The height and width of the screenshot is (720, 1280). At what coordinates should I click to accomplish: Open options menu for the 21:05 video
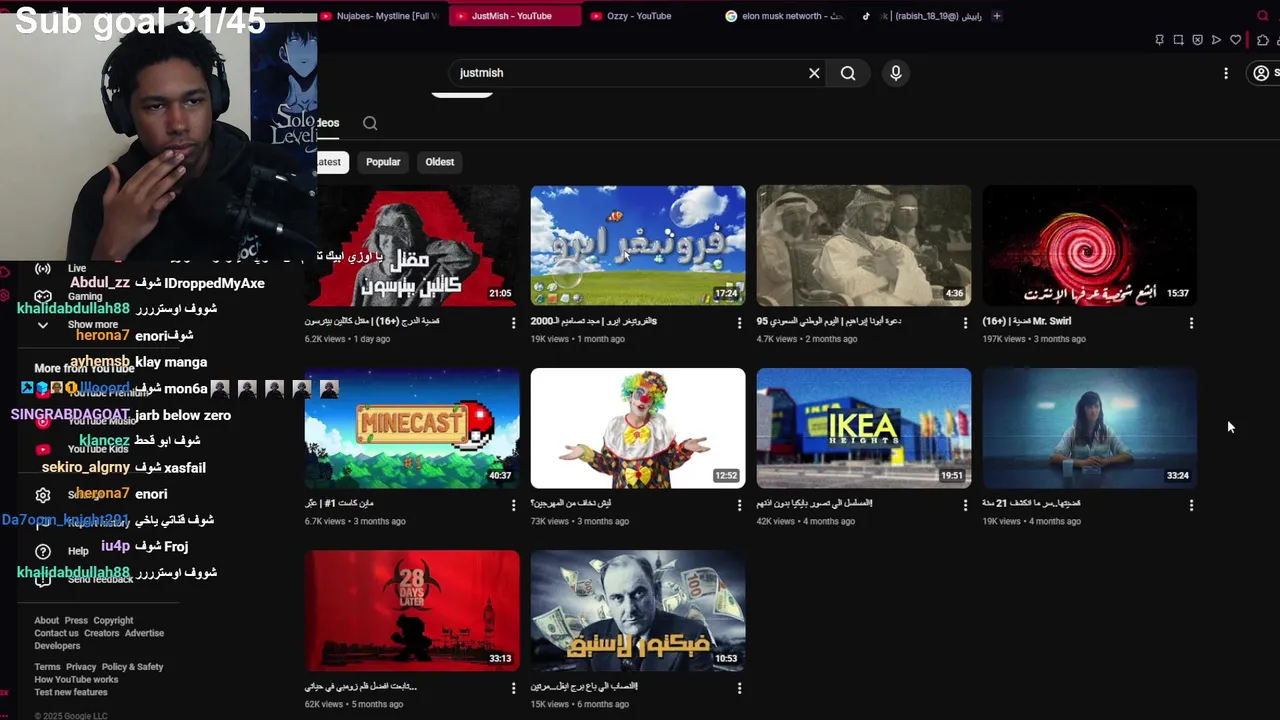click(514, 323)
